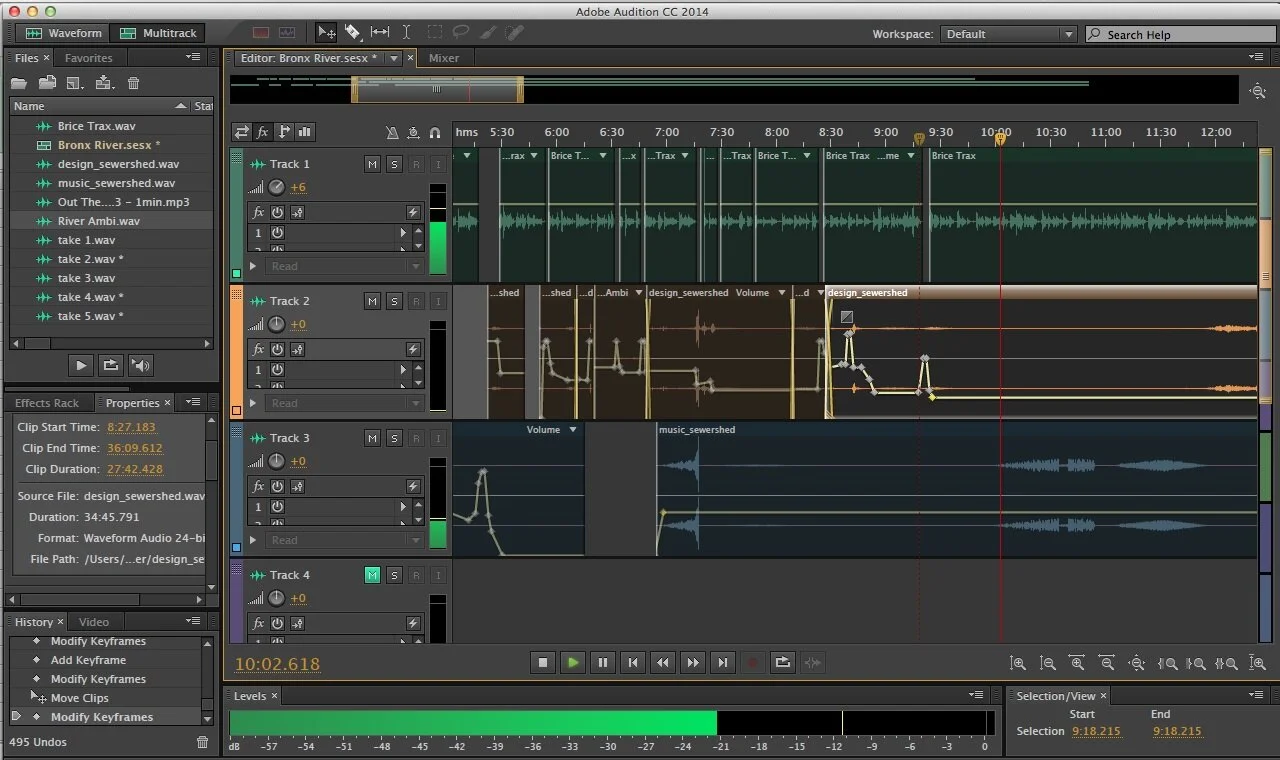Adjust Track 1 volume knob
Screen dimensions: 1280x760
(276, 187)
